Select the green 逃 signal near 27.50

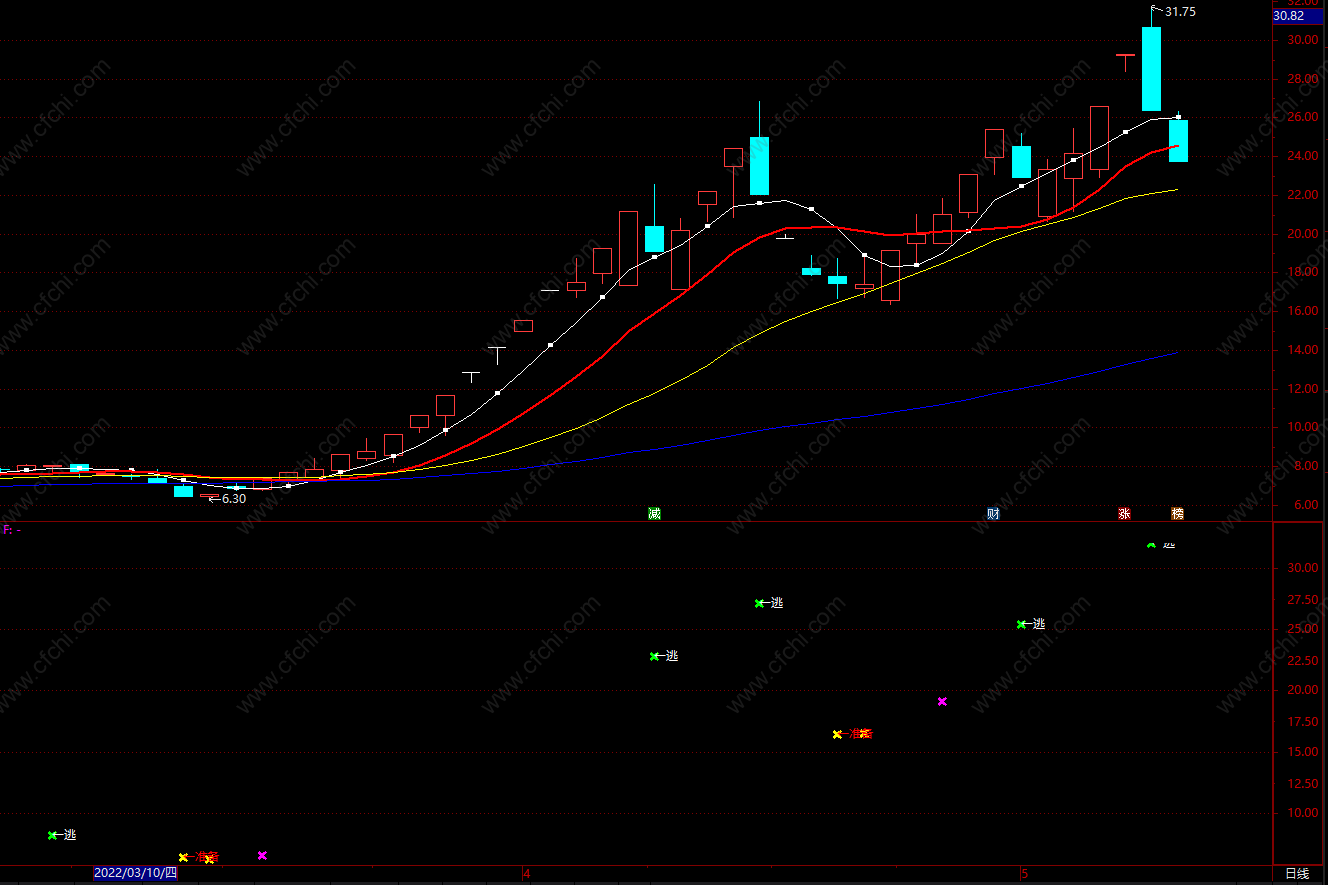coord(769,603)
